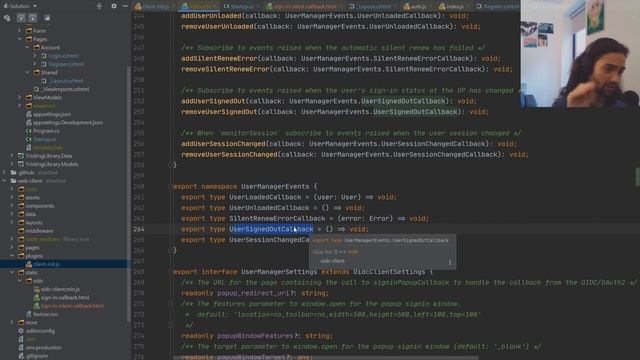Collapse the plugins folder
This screenshot has width=640, height=360.
(x=11, y=256)
